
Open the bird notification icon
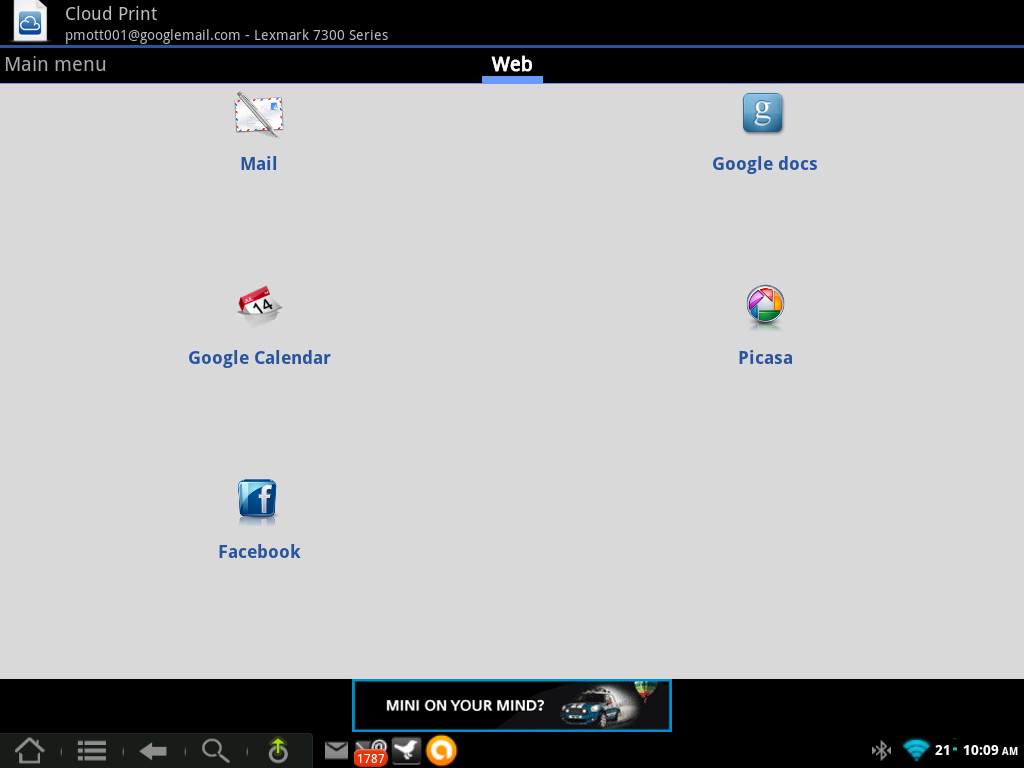[x=406, y=750]
